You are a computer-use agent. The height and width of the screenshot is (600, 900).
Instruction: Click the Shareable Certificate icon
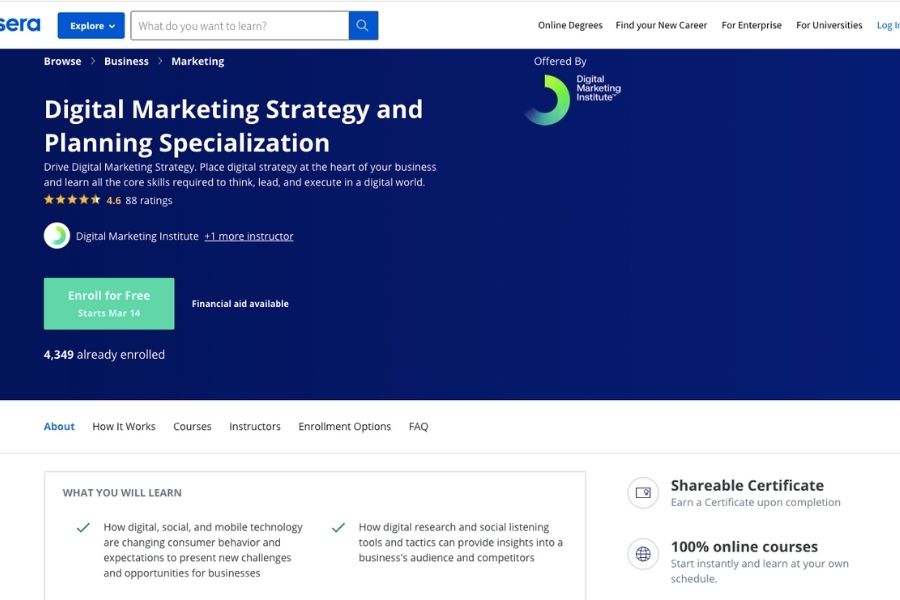click(x=643, y=493)
